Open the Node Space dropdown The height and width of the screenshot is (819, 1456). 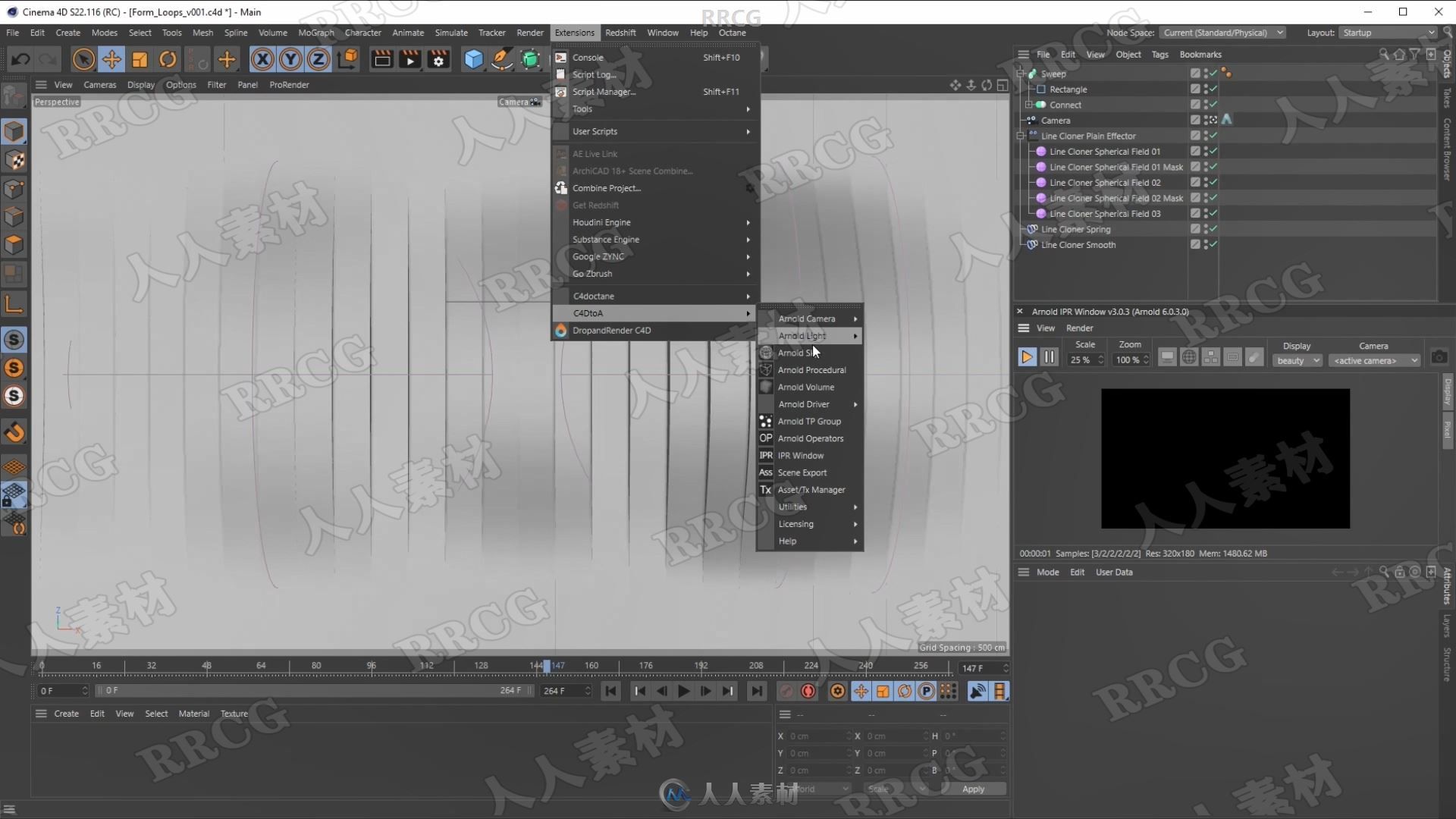(x=1222, y=33)
